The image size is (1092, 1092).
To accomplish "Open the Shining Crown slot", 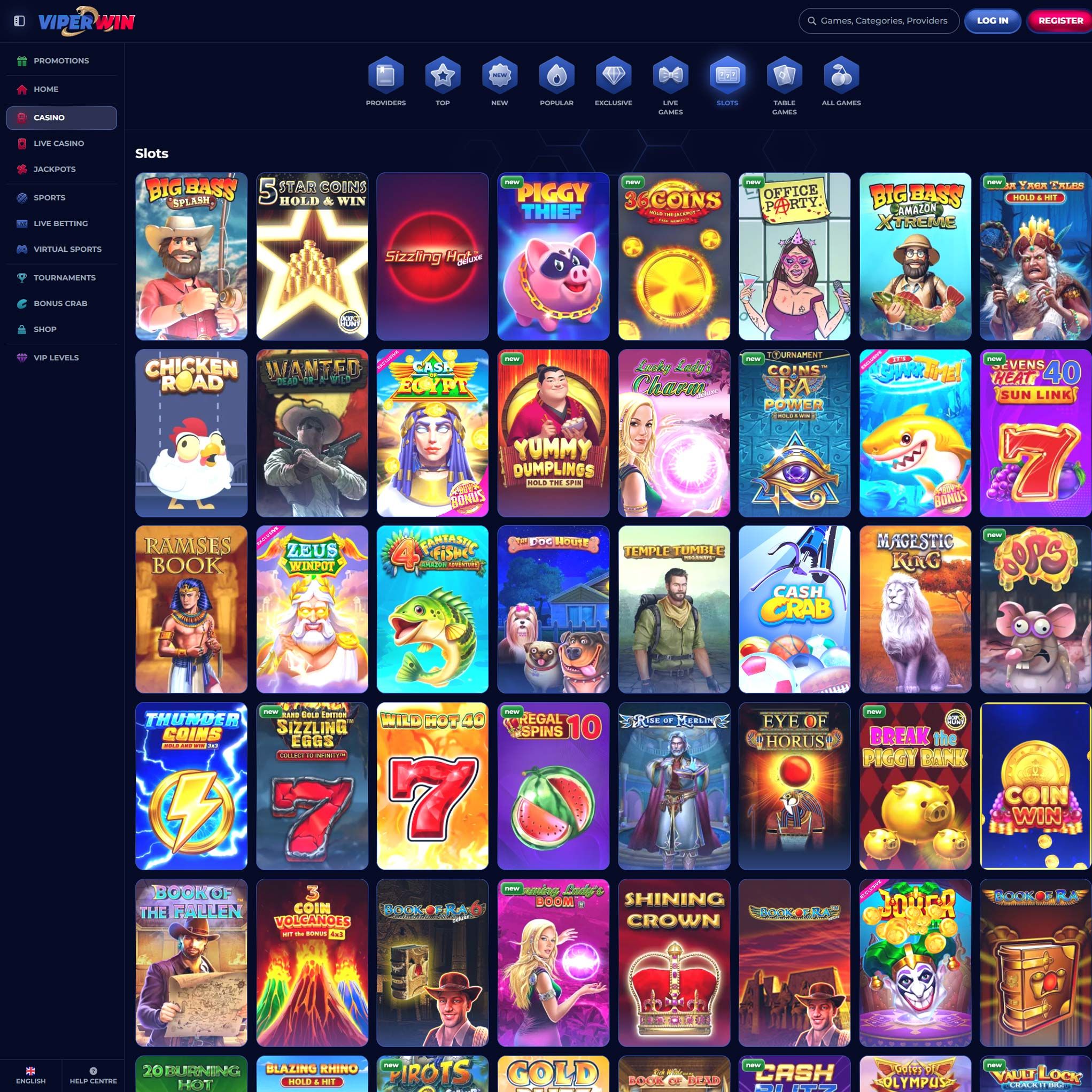I will (673, 963).
